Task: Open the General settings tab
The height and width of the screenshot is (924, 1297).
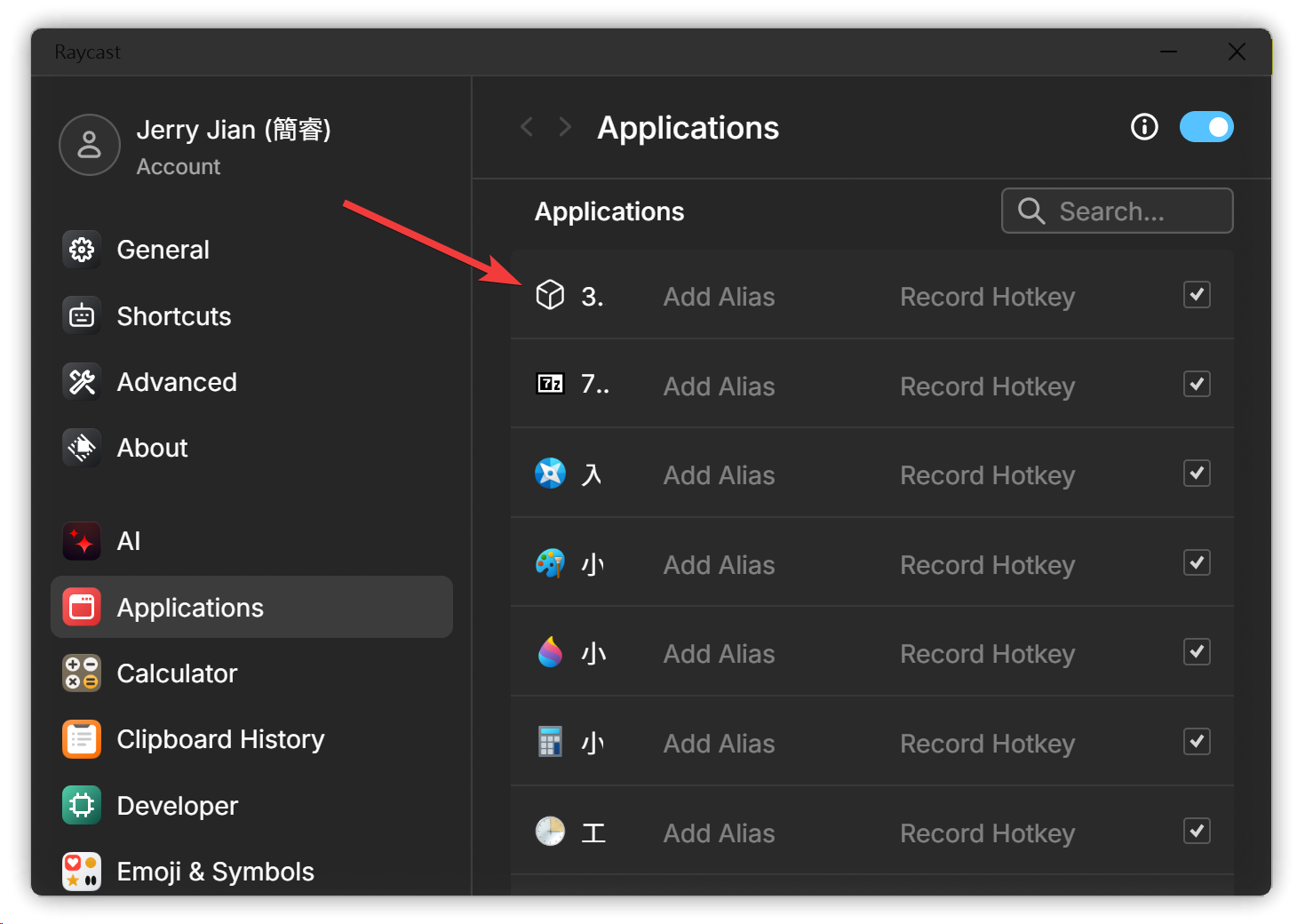Action: [252, 250]
